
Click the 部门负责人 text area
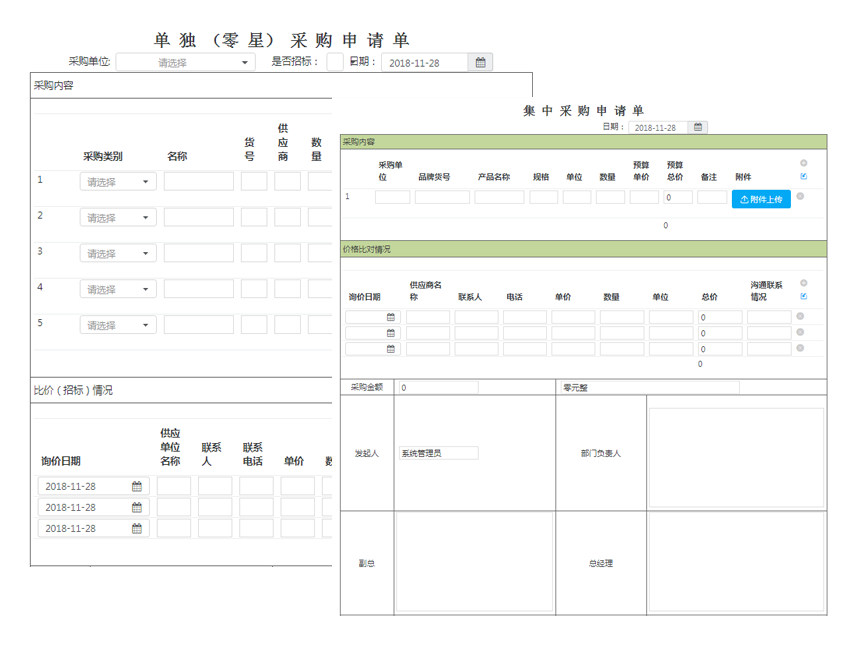736,452
